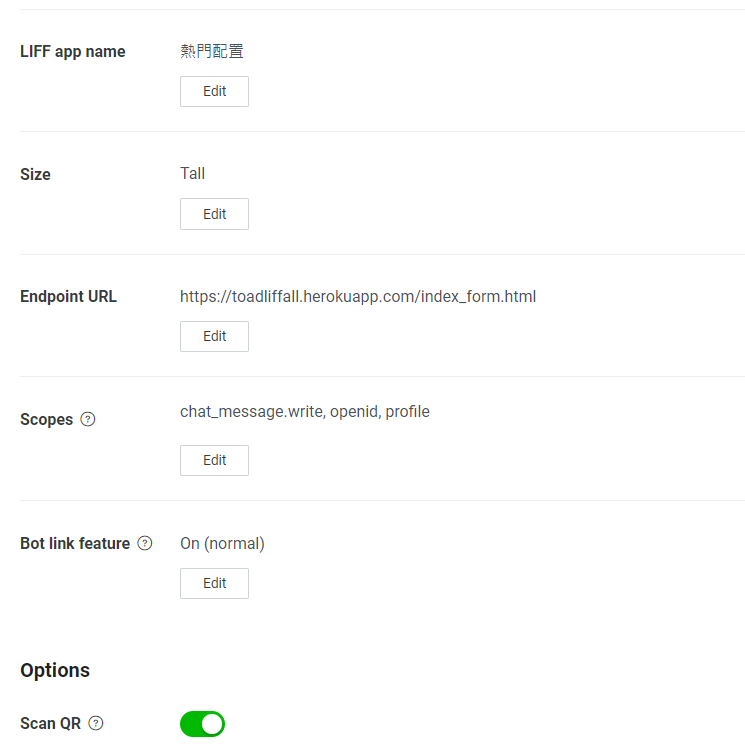Edit the Endpoint URL

point(214,336)
